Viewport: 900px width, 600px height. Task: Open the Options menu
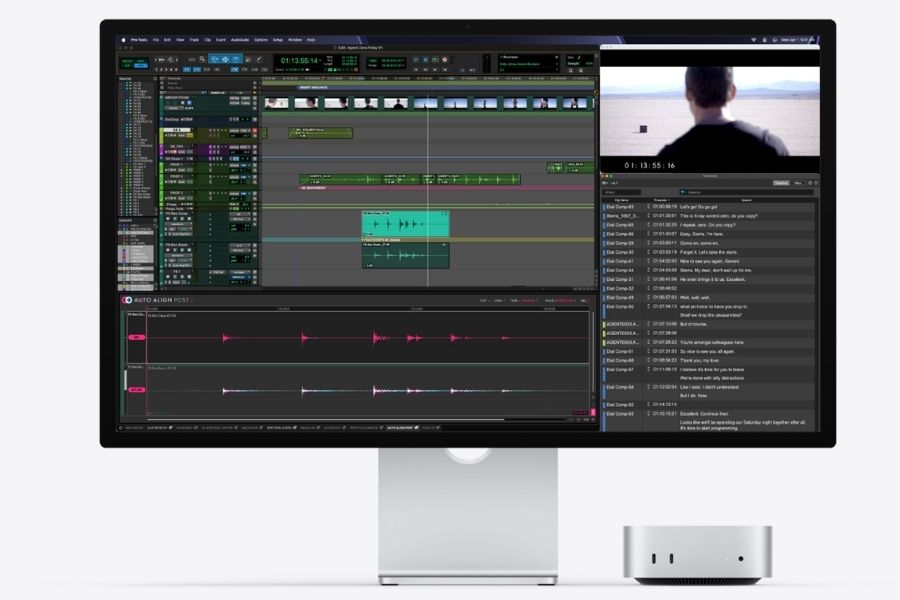pyautogui.click(x=261, y=40)
